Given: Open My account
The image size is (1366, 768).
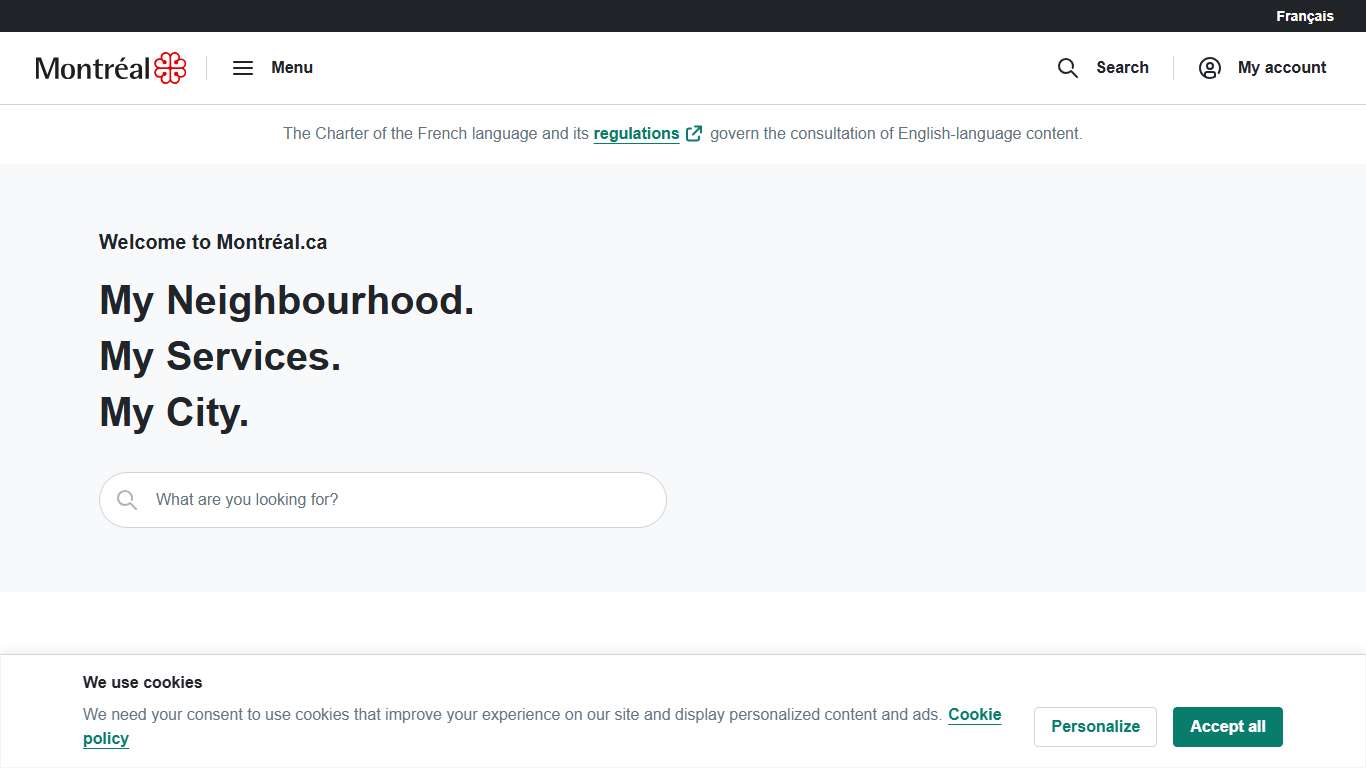Looking at the screenshot, I should (x=1282, y=68).
